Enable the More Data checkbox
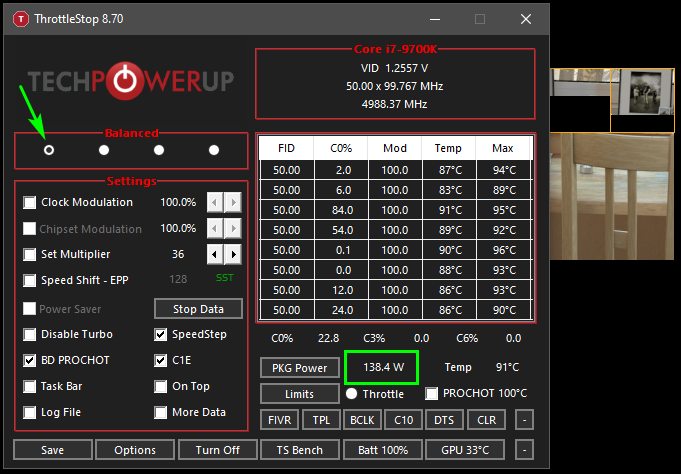Image resolution: width=681 pixels, height=474 pixels. click(x=161, y=412)
